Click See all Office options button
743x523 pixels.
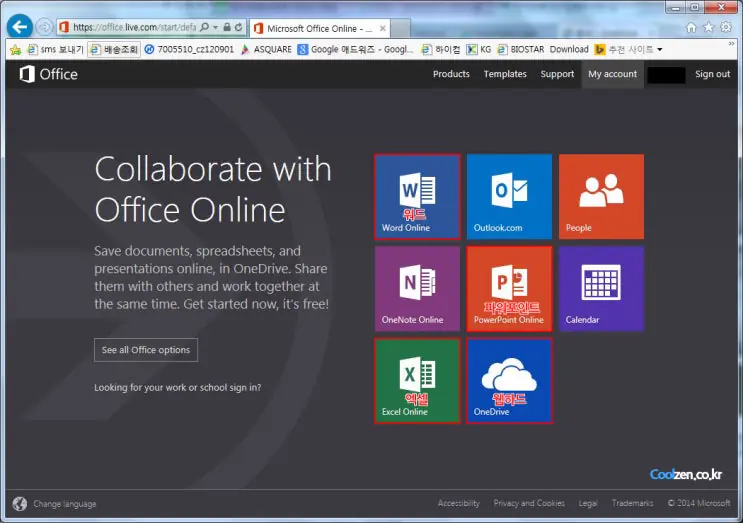click(146, 350)
